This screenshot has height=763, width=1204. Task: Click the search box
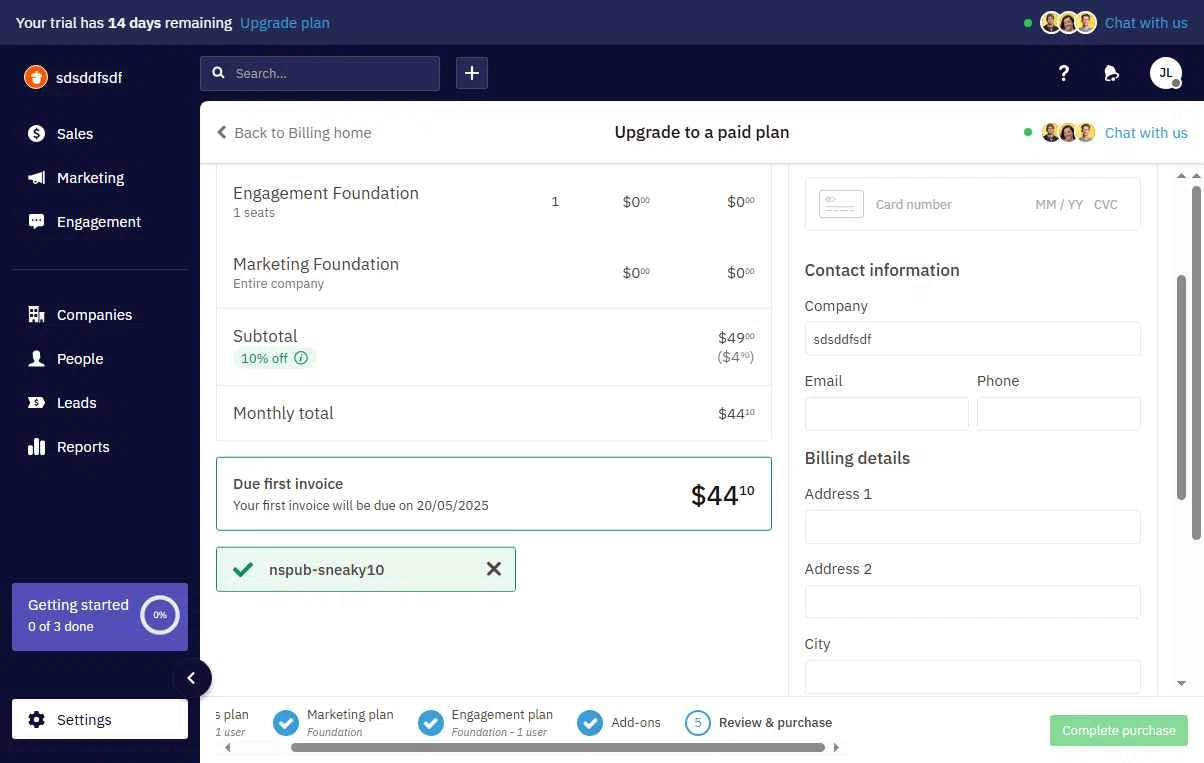point(320,73)
